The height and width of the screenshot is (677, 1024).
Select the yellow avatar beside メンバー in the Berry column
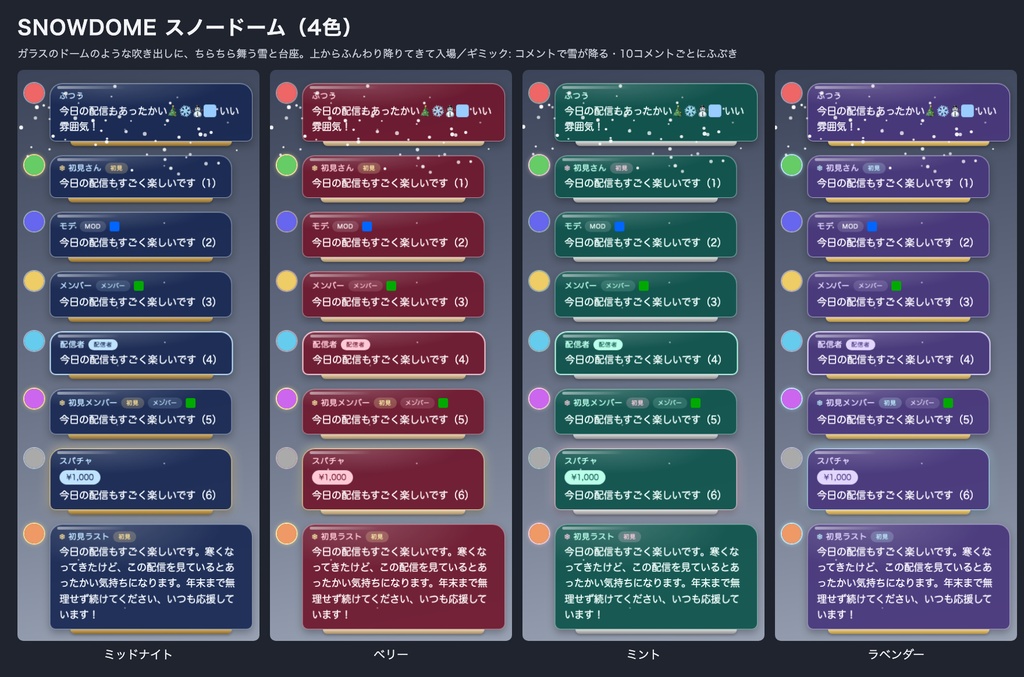[x=287, y=281]
